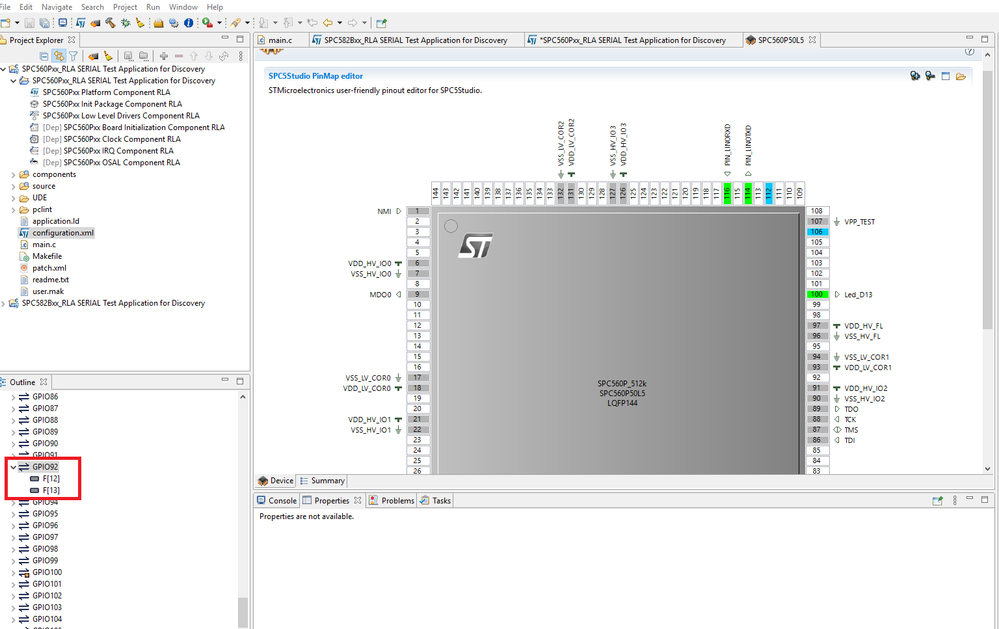Click pin 9 labeled MDO0 on chip

pos(417,294)
